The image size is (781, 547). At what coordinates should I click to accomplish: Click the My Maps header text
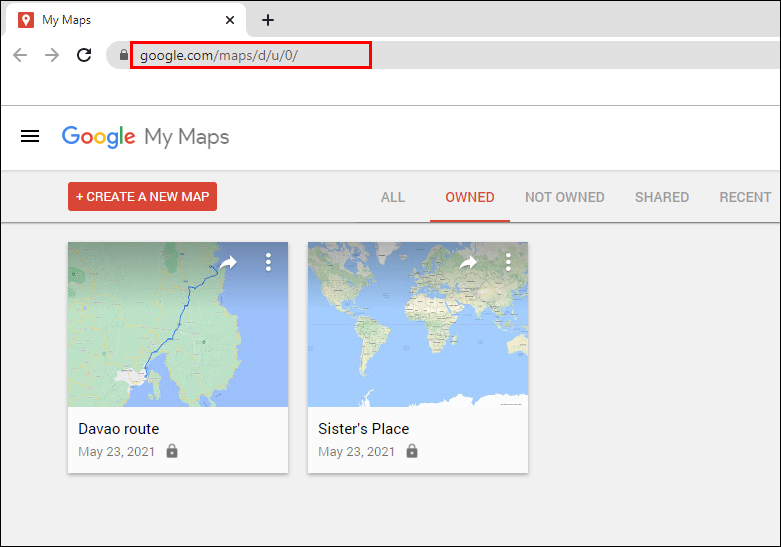point(187,137)
